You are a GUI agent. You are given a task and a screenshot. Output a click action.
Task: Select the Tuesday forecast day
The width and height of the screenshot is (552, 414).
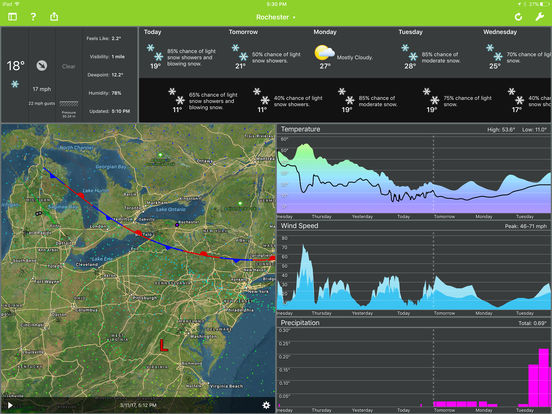410,32
